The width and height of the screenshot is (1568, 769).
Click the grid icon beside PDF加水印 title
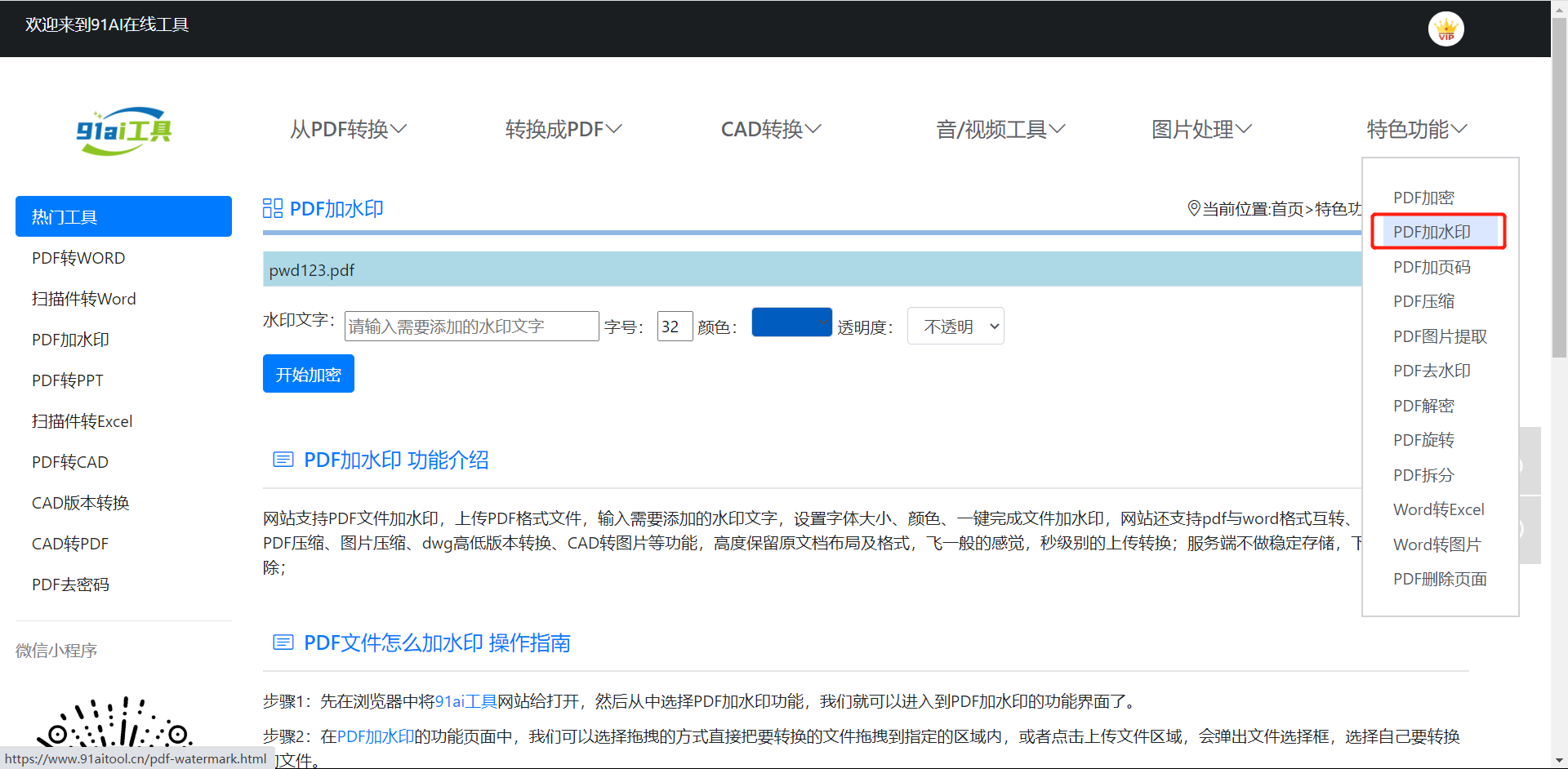coord(272,209)
